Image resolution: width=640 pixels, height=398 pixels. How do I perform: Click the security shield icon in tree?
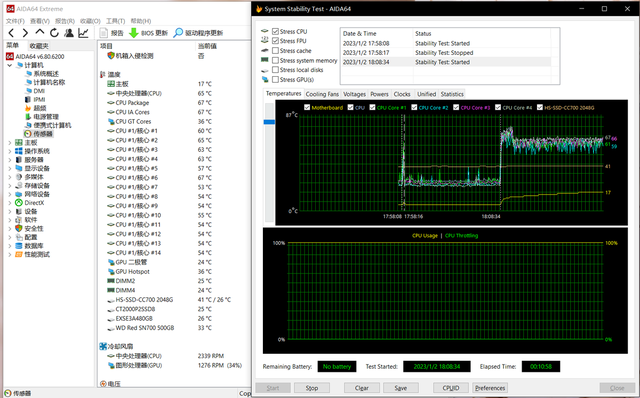[19, 228]
